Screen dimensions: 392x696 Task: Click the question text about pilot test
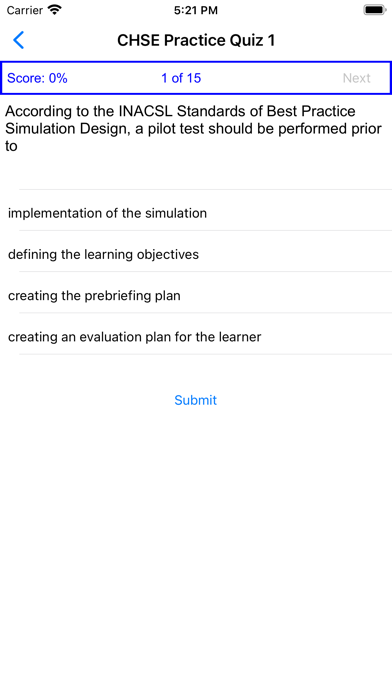pos(194,129)
